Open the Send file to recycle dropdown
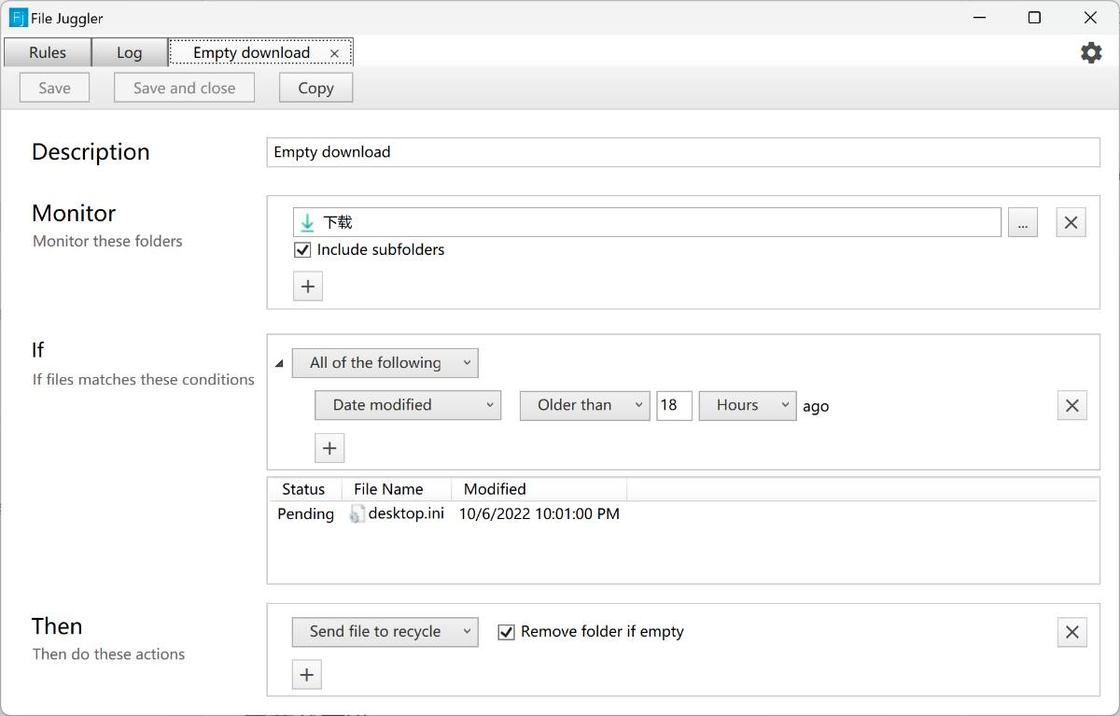This screenshot has height=716, width=1120. (385, 632)
